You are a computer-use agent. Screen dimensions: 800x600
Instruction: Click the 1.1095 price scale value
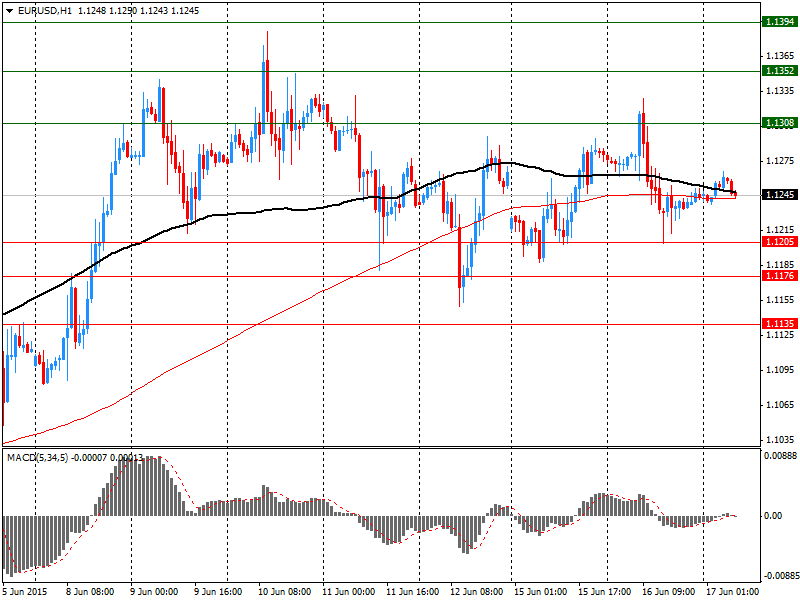click(x=780, y=370)
